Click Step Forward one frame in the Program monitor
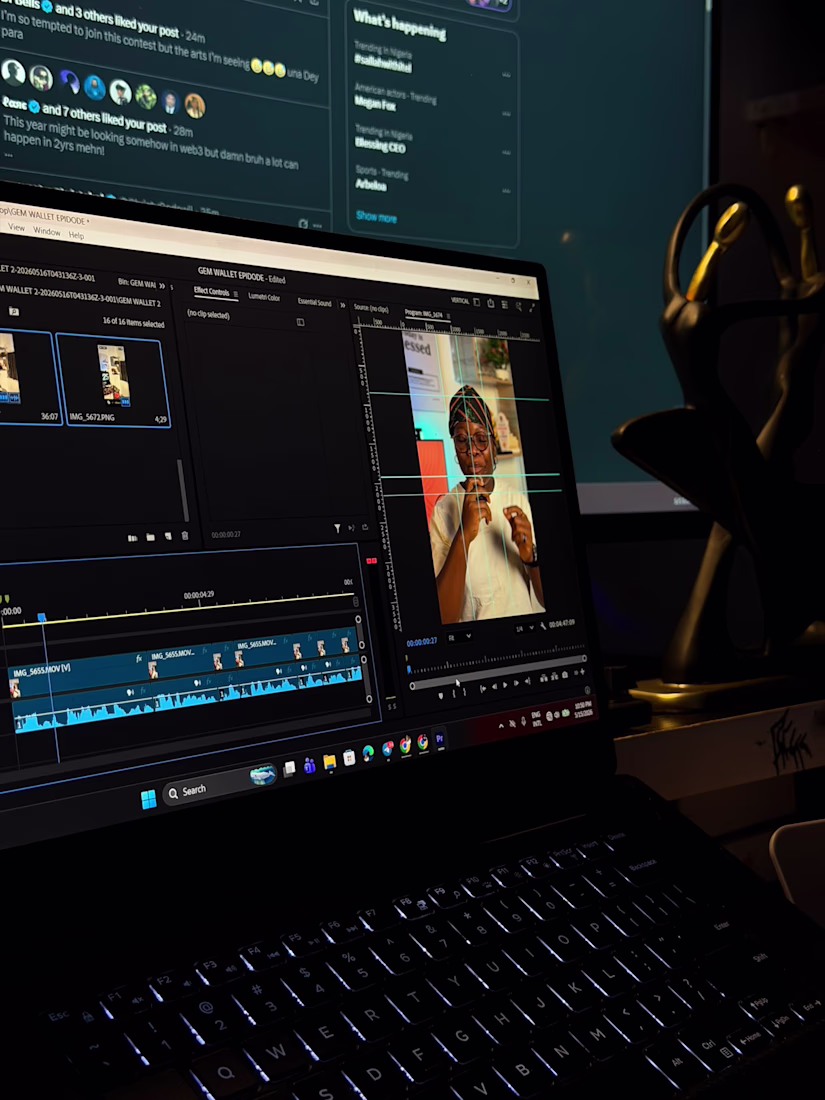The image size is (825, 1100). tap(516, 683)
